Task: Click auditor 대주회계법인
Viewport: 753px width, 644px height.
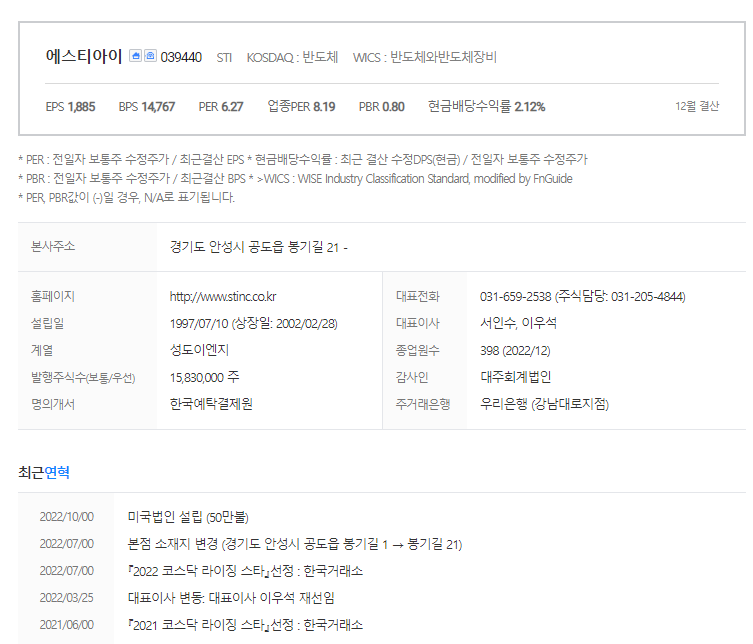Action: point(516,377)
